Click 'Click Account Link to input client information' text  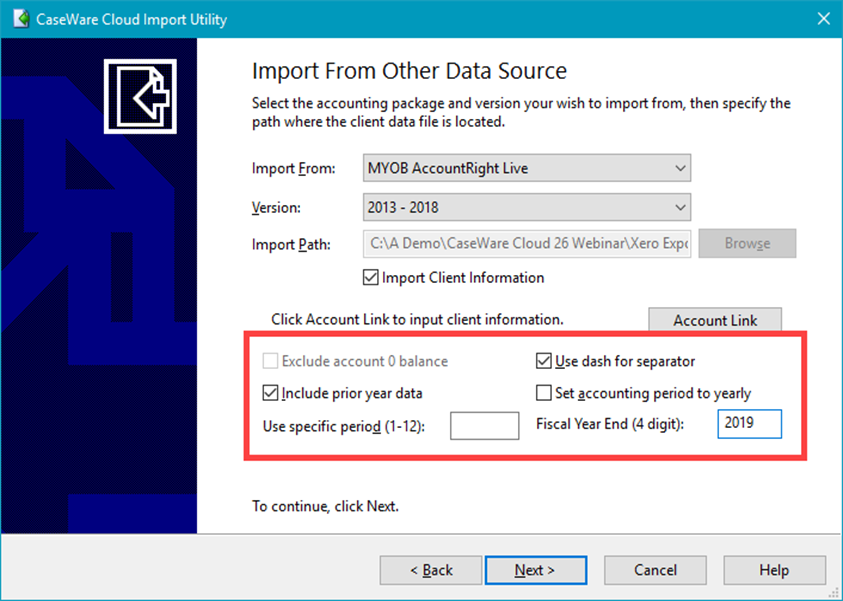(x=417, y=320)
